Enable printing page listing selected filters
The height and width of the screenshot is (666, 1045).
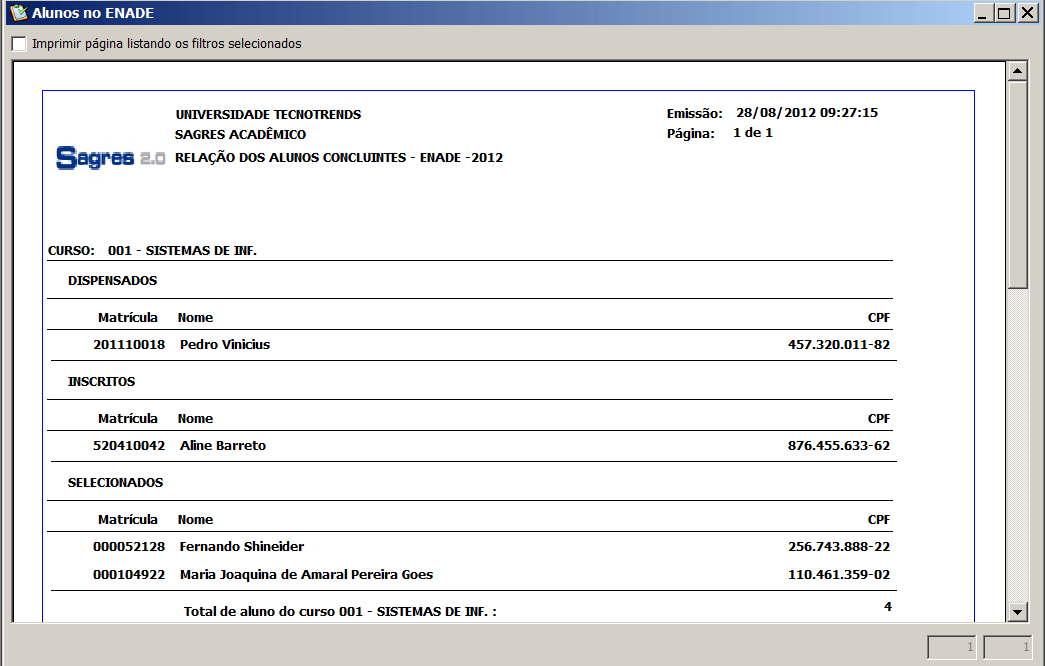click(x=19, y=44)
